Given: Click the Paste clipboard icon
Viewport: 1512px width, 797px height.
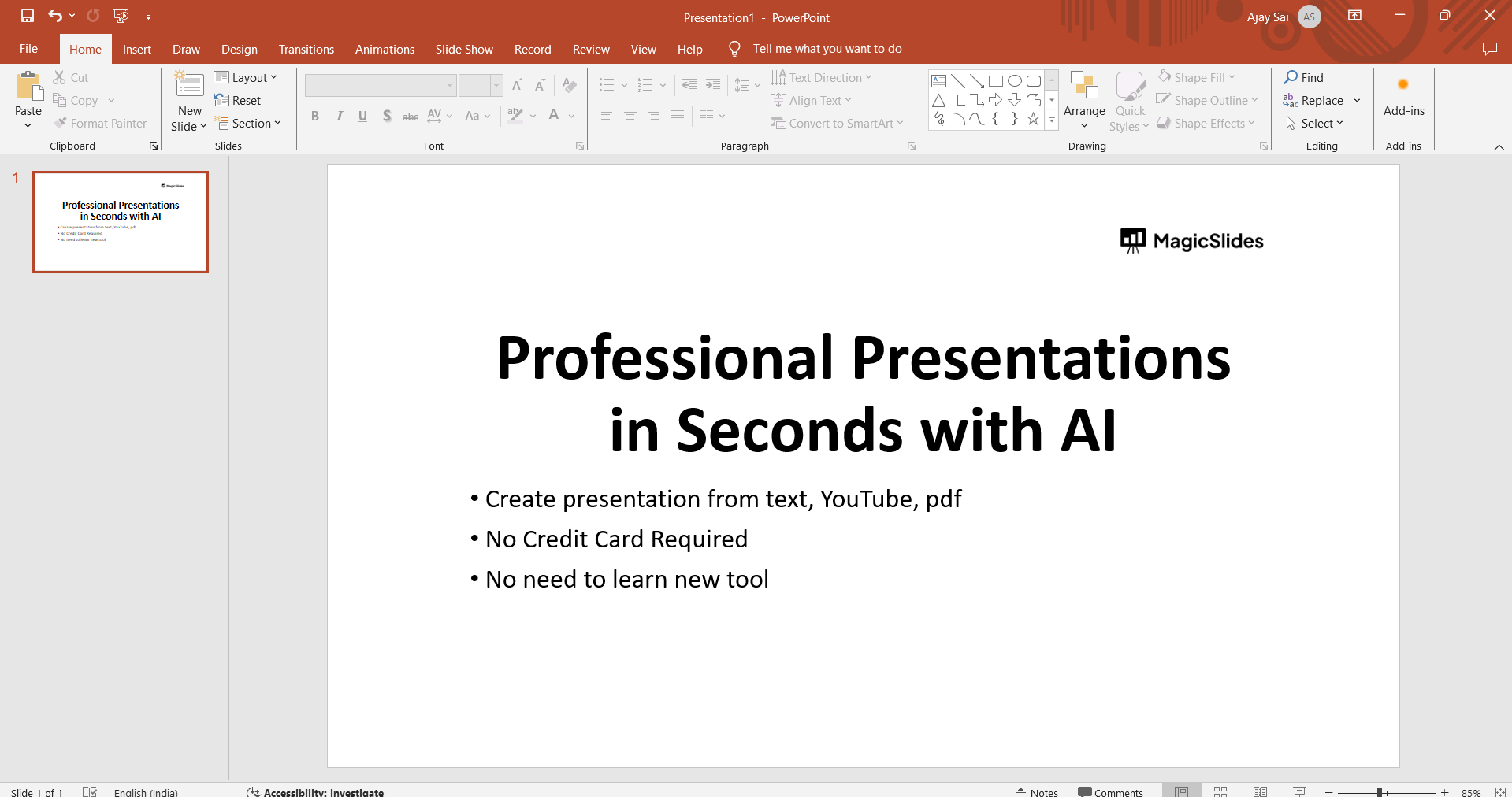Looking at the screenshot, I should coord(28,87).
